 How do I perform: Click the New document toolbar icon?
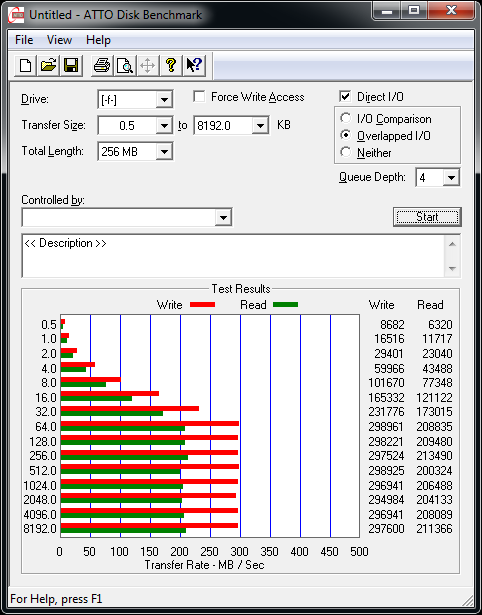tap(25, 65)
